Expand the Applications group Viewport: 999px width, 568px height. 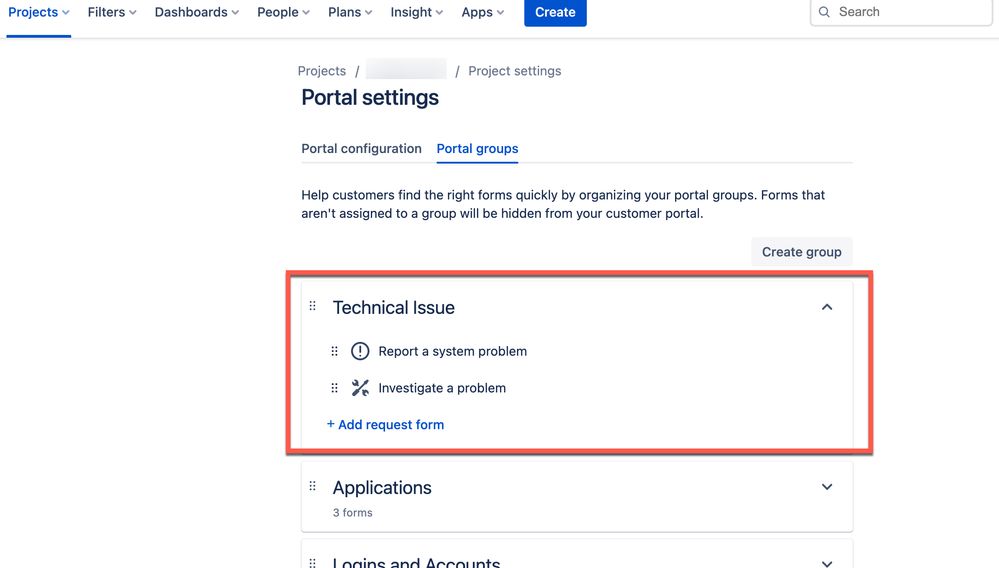click(826, 487)
